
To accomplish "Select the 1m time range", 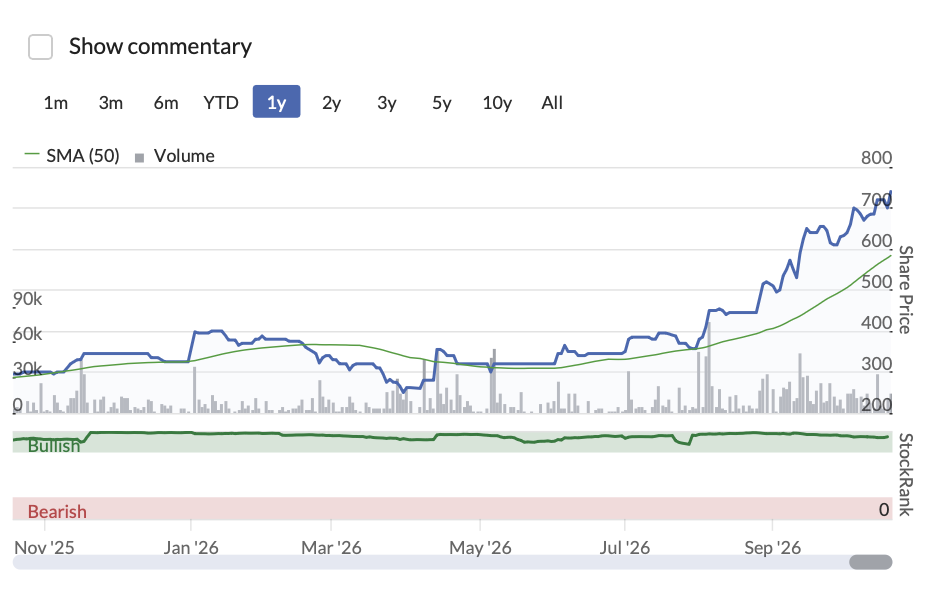I will click(x=55, y=102).
